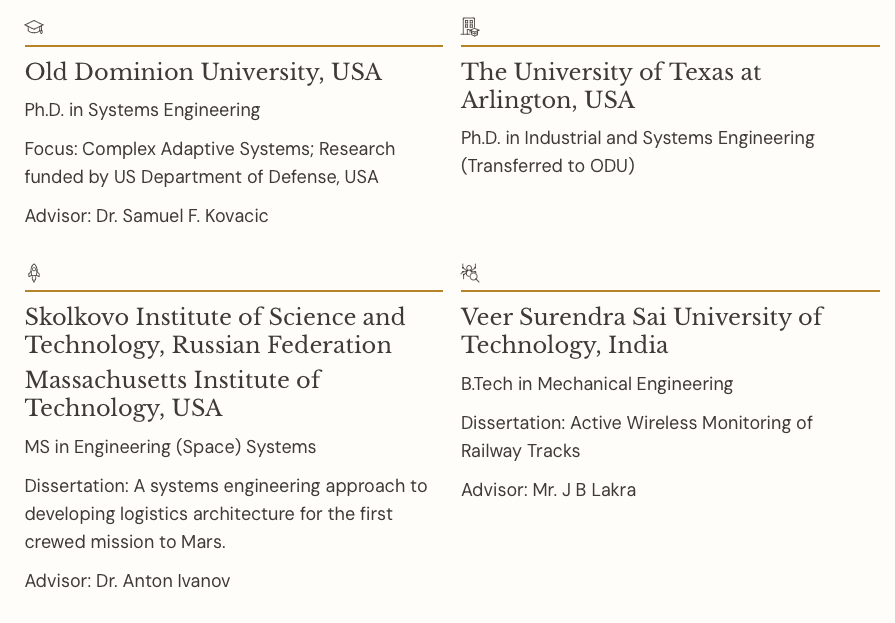Click the Advisor Mr. J B Lakra line
Viewport: 895px width, 623px height.
(x=548, y=490)
